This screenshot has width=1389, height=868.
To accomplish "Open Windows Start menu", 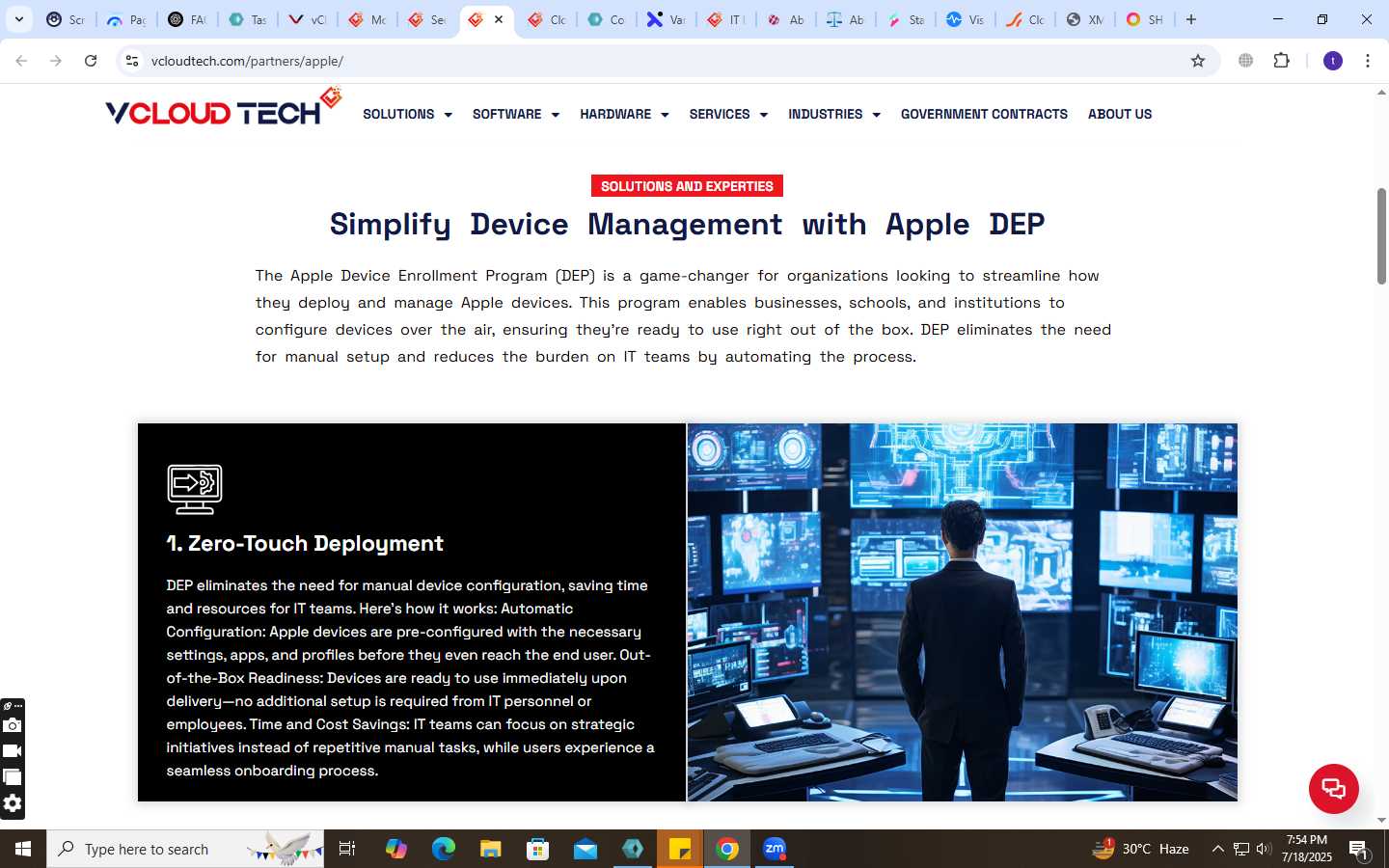I will point(23,849).
